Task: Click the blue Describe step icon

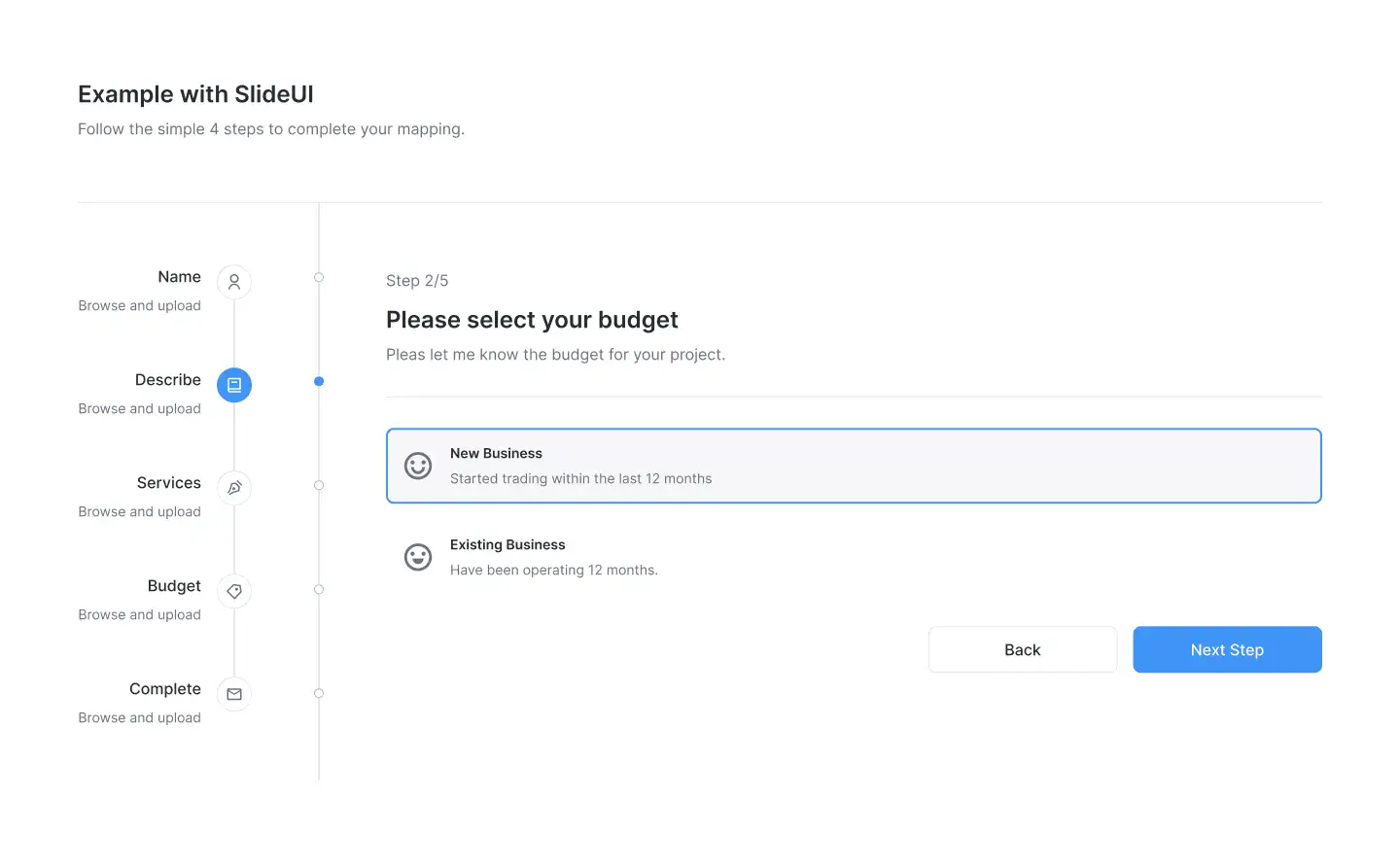Action: [234, 385]
